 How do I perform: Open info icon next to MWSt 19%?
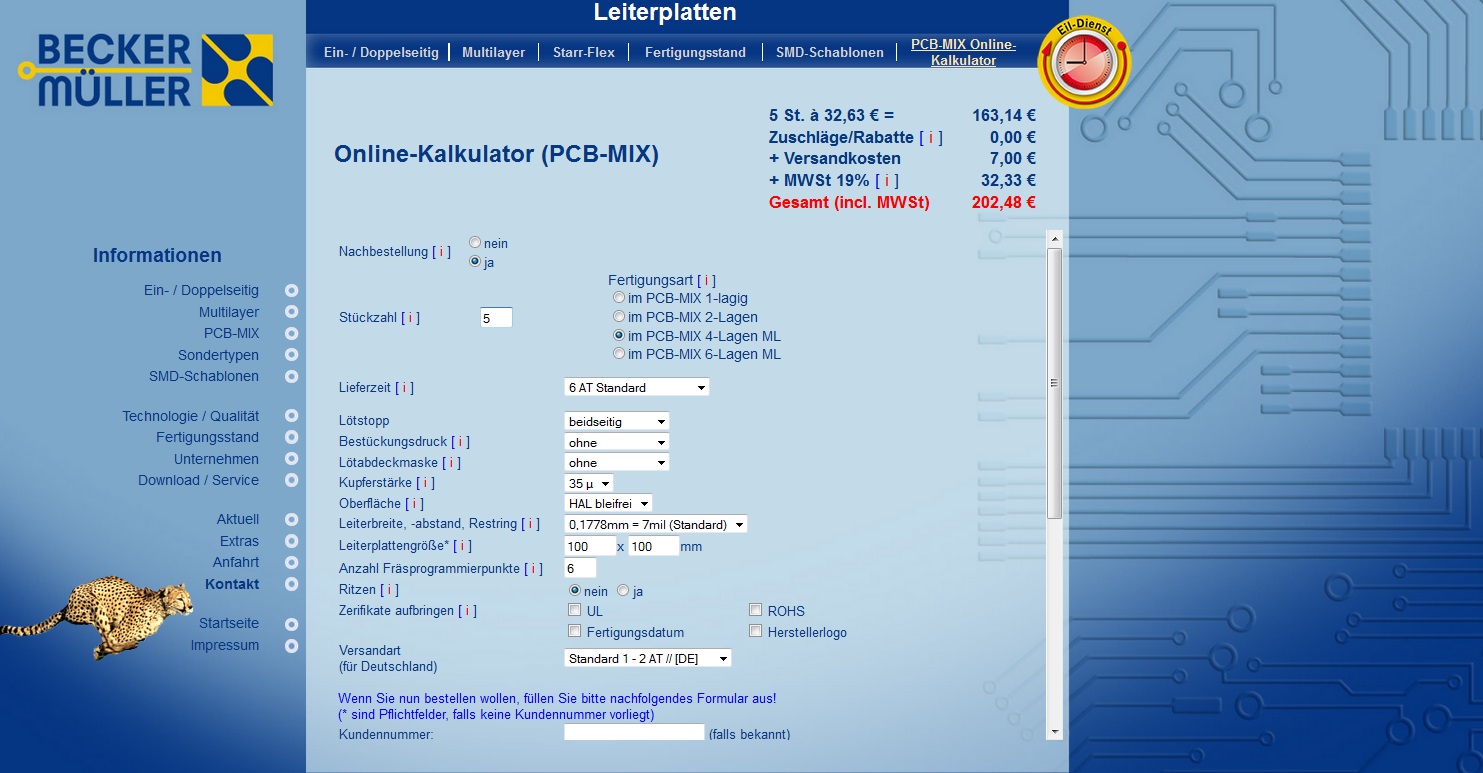click(887, 181)
